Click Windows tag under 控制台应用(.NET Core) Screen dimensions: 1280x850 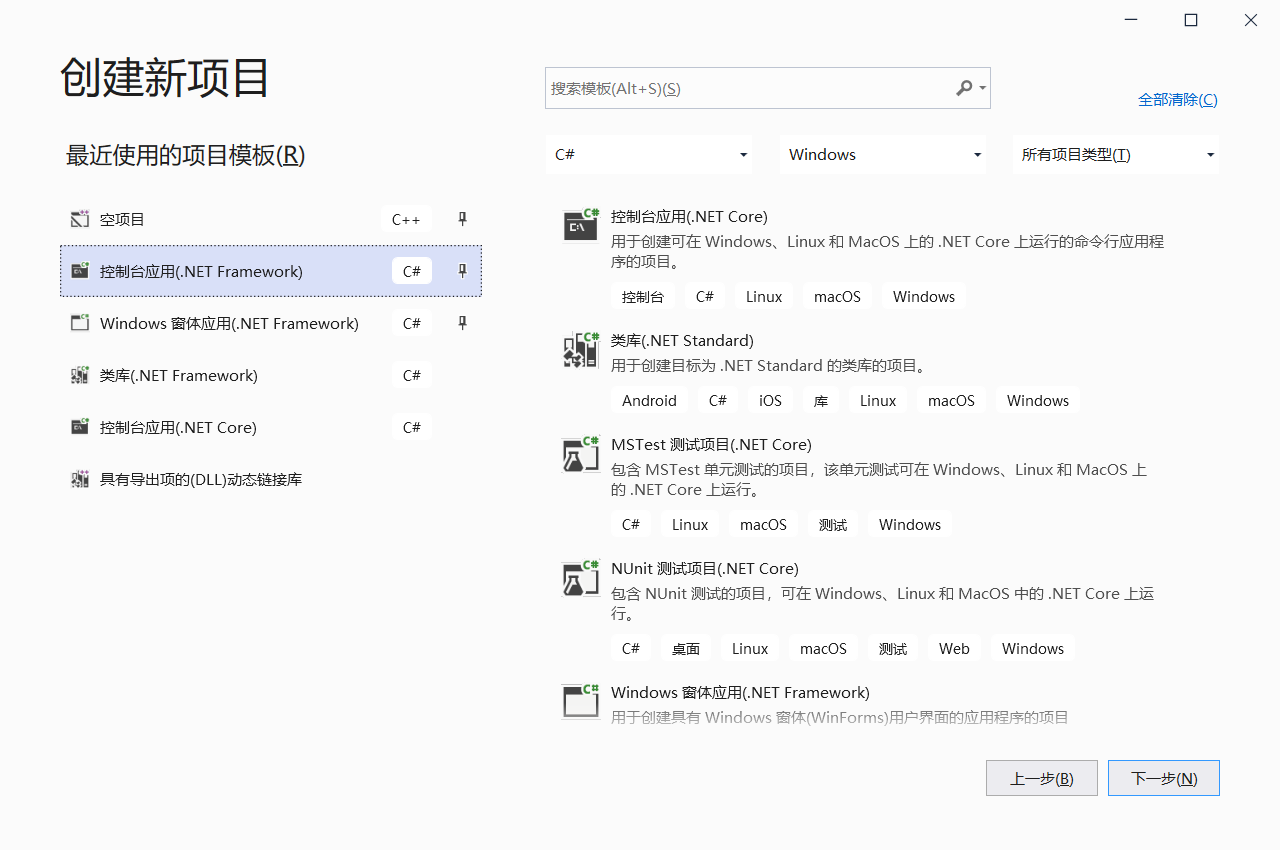[924, 296]
